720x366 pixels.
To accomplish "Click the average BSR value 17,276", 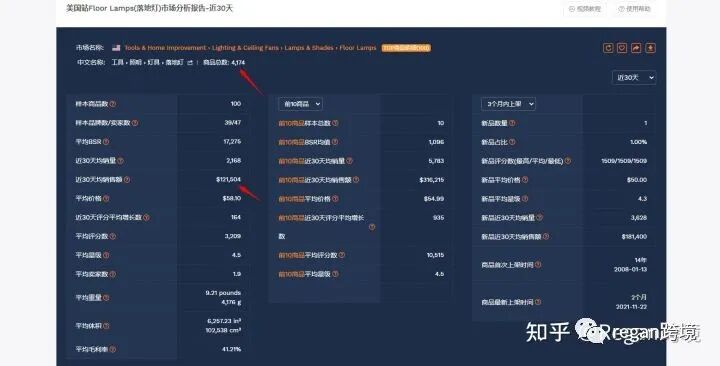I will [232, 141].
